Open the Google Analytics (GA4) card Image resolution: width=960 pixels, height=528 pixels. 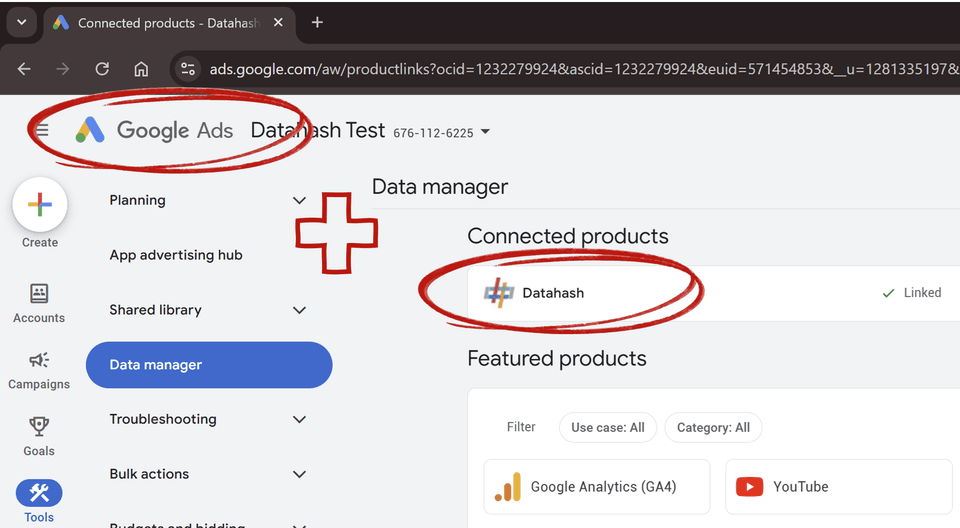(x=597, y=487)
